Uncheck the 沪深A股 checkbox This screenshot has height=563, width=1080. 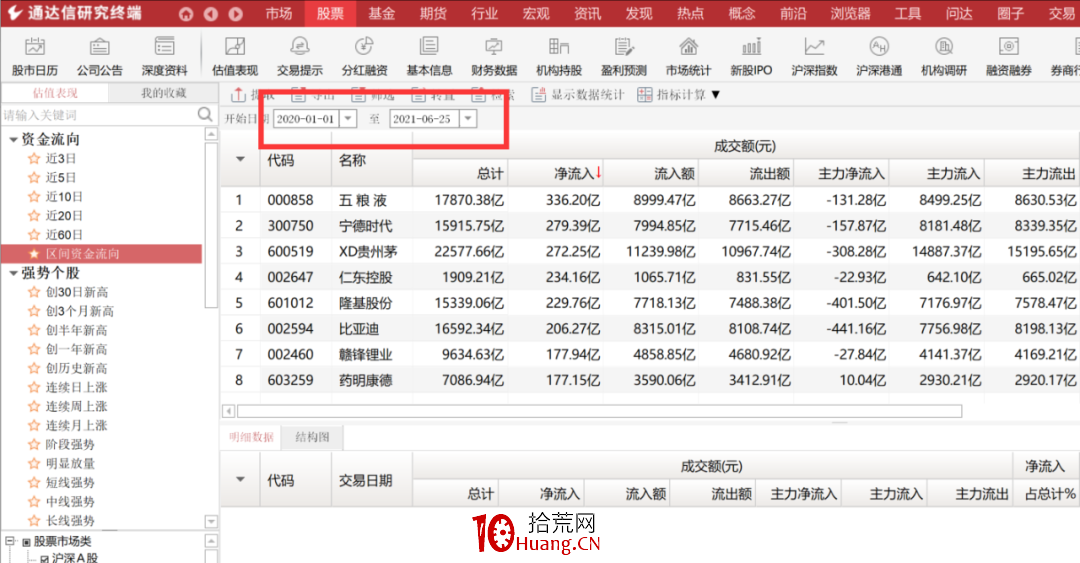tap(44, 559)
